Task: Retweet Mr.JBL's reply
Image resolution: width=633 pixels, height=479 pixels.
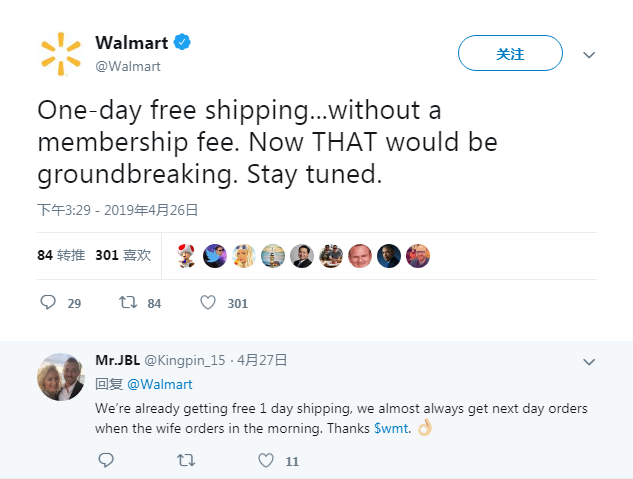Action: pos(186,461)
